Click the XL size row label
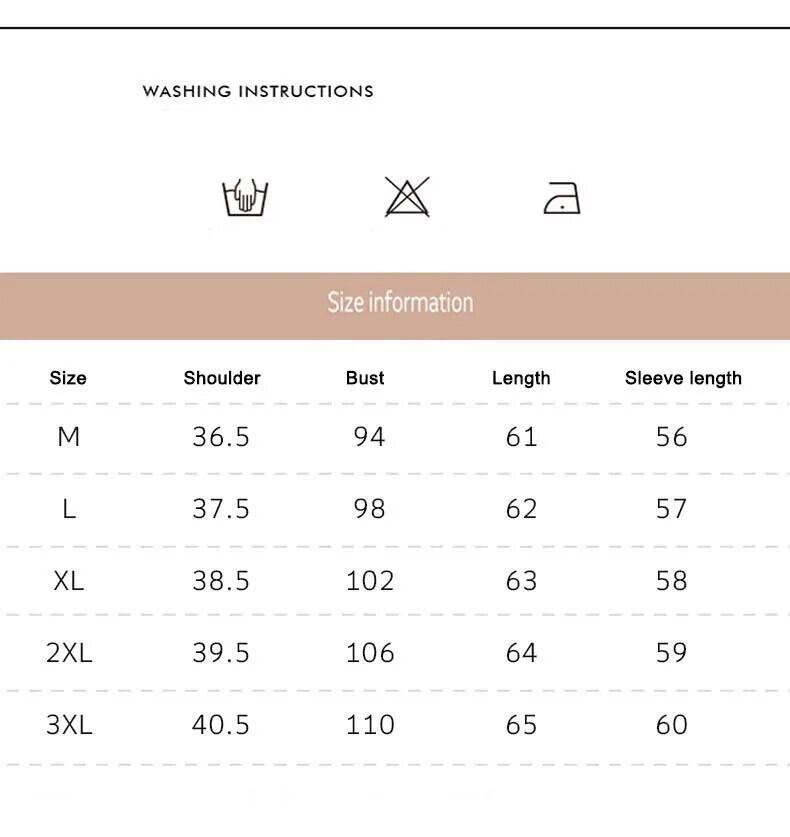790x837 pixels. coord(69,581)
